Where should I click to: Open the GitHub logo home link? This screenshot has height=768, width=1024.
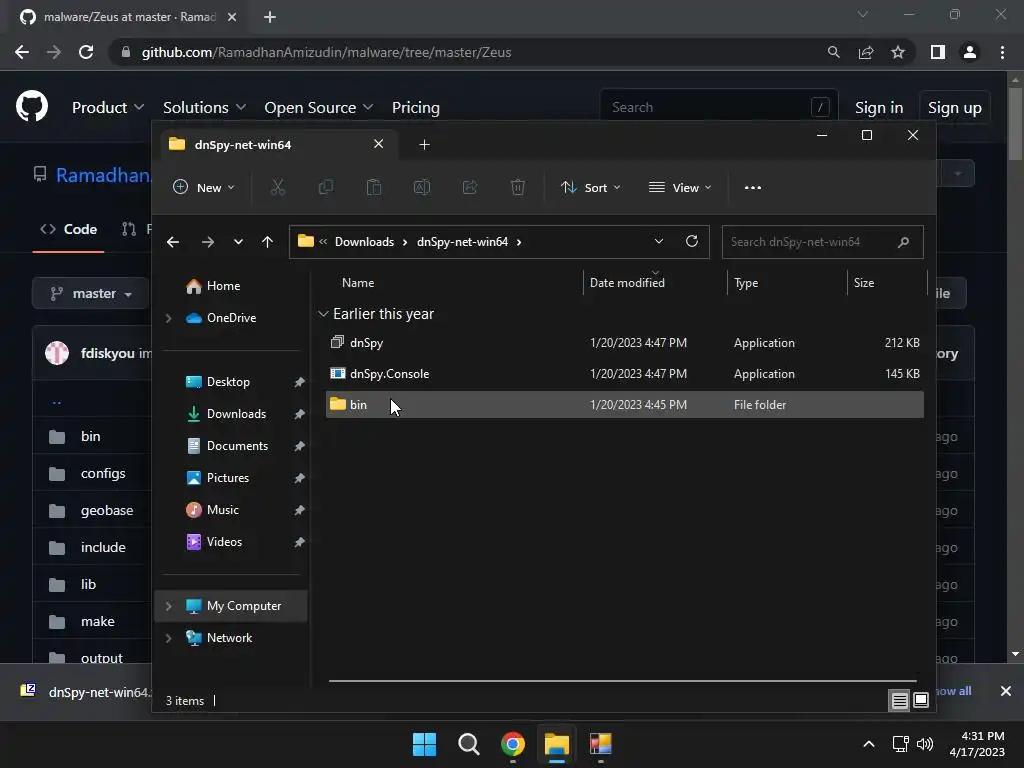(32, 106)
